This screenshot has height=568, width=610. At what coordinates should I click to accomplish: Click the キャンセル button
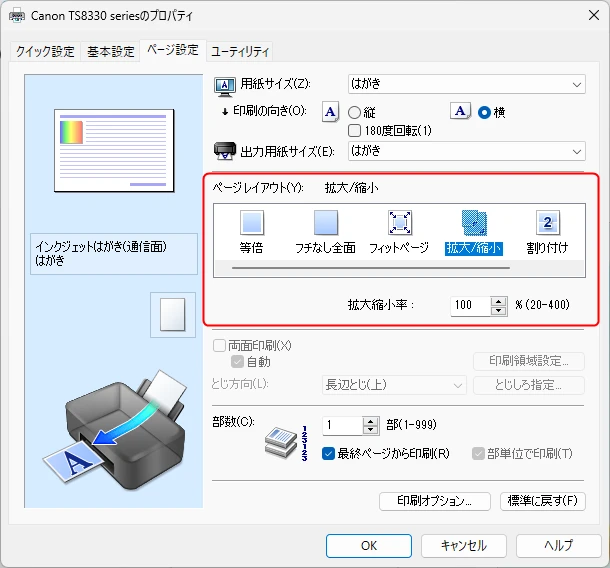464,546
